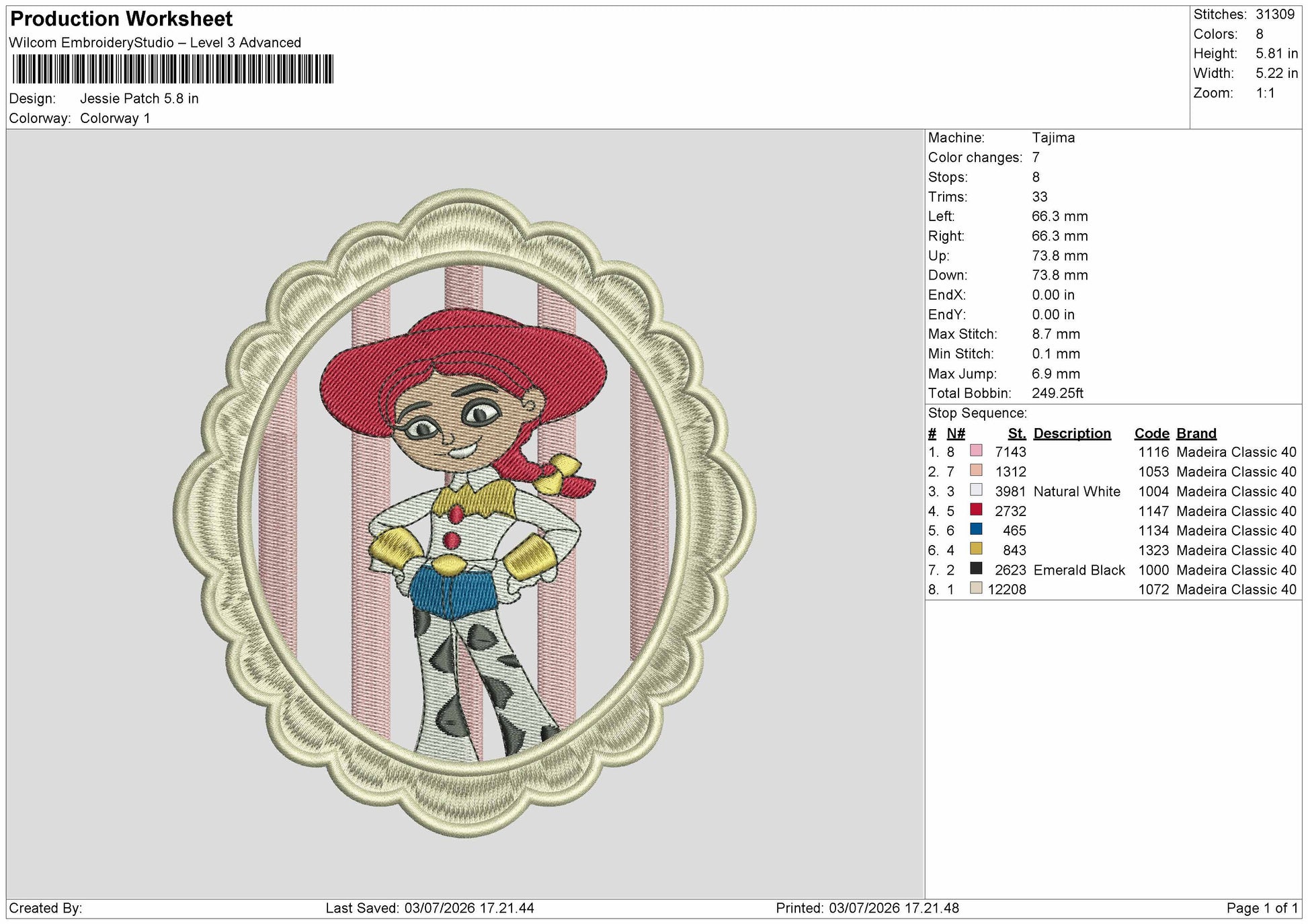Click stitch count 2732 in stop row 4

[x=1010, y=511]
